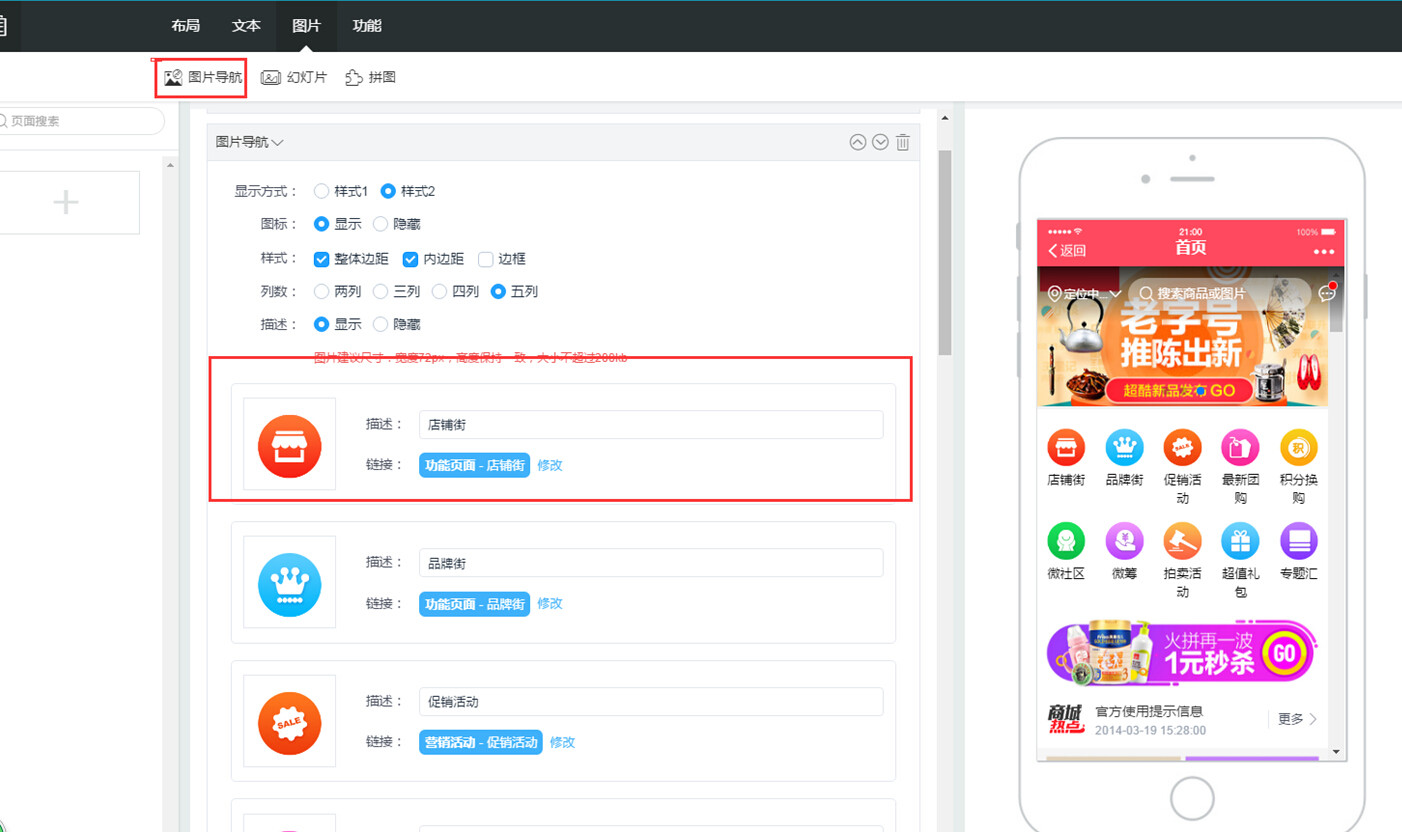The width and height of the screenshot is (1402, 832).
Task: Set 描述 option to 隐藏
Action: click(397, 324)
